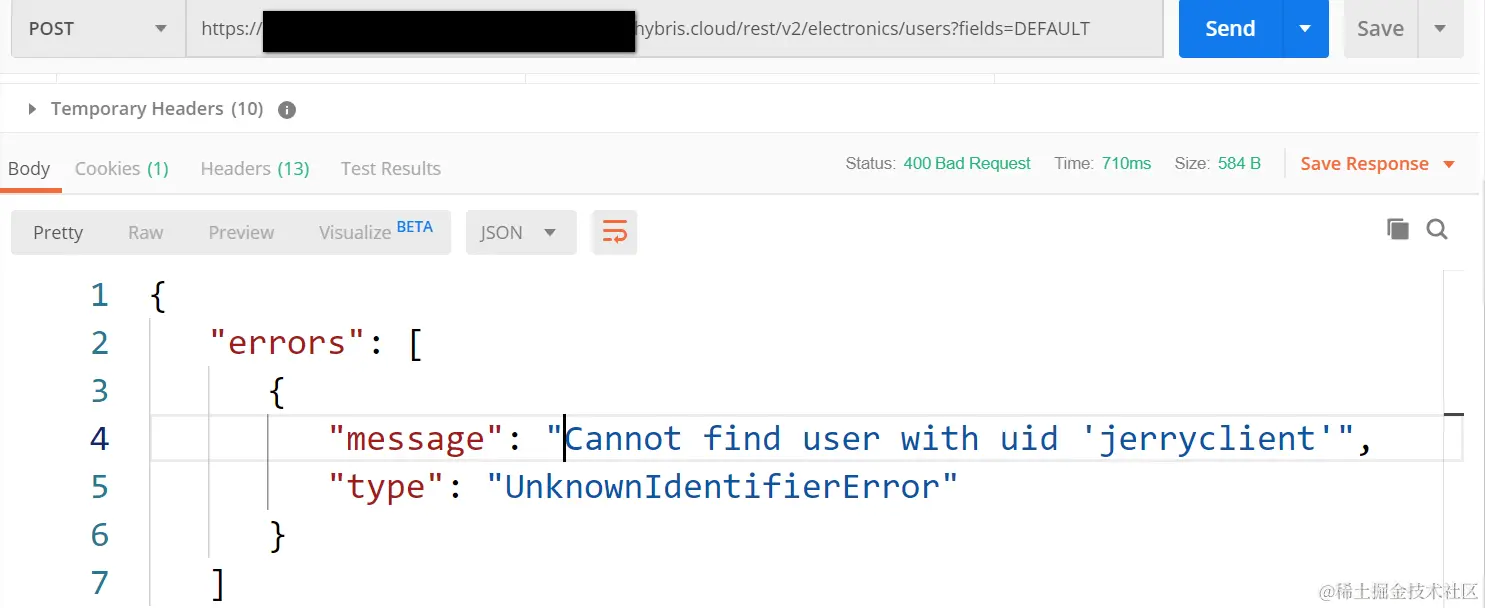Click line number 7 in the gutter
The image size is (1485, 608).
point(99,583)
